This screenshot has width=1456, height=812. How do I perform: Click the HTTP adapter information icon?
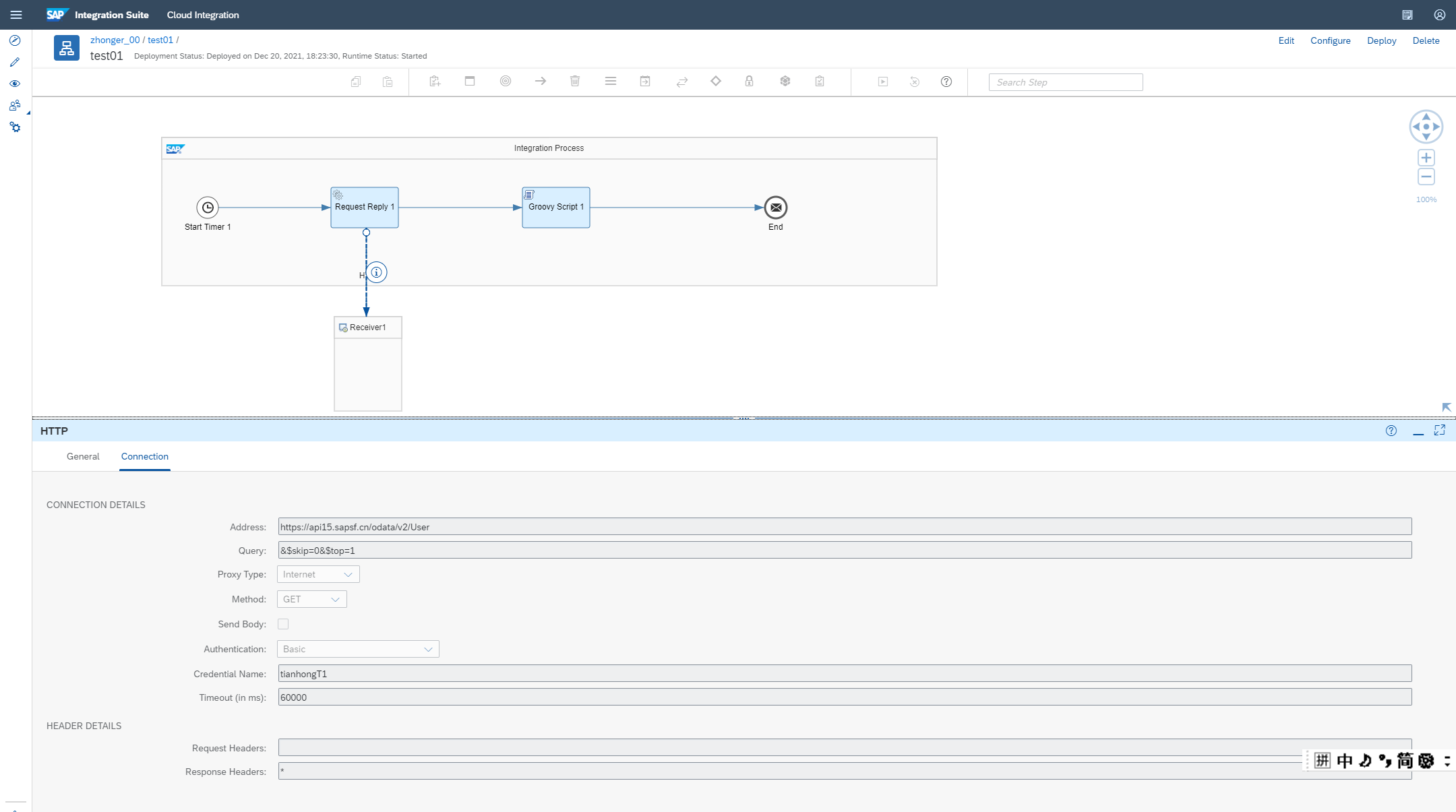click(377, 272)
